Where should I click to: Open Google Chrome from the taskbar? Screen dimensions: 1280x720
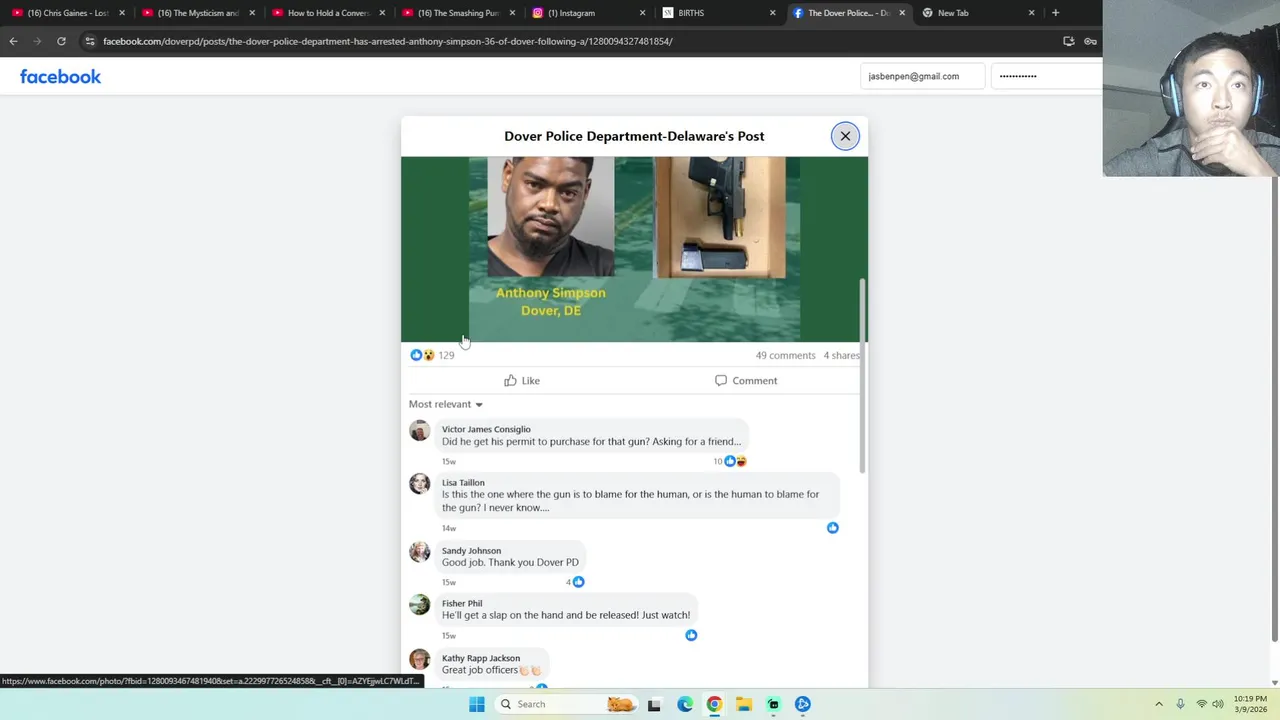714,704
